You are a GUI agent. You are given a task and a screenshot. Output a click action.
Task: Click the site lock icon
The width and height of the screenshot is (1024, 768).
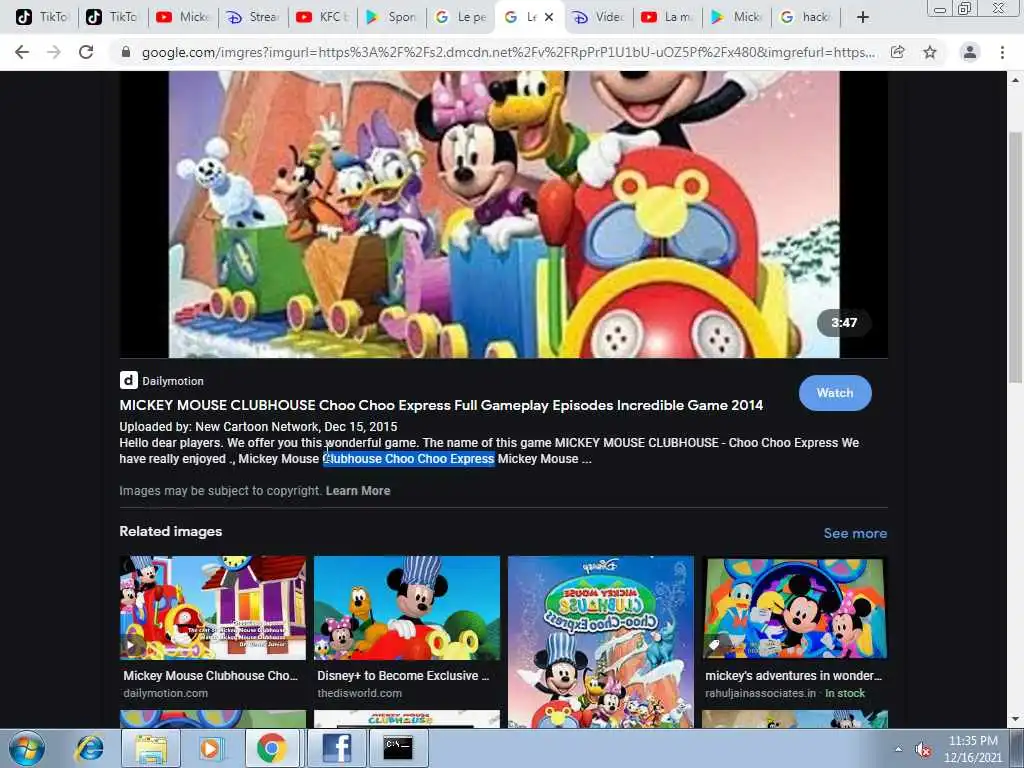click(x=126, y=52)
